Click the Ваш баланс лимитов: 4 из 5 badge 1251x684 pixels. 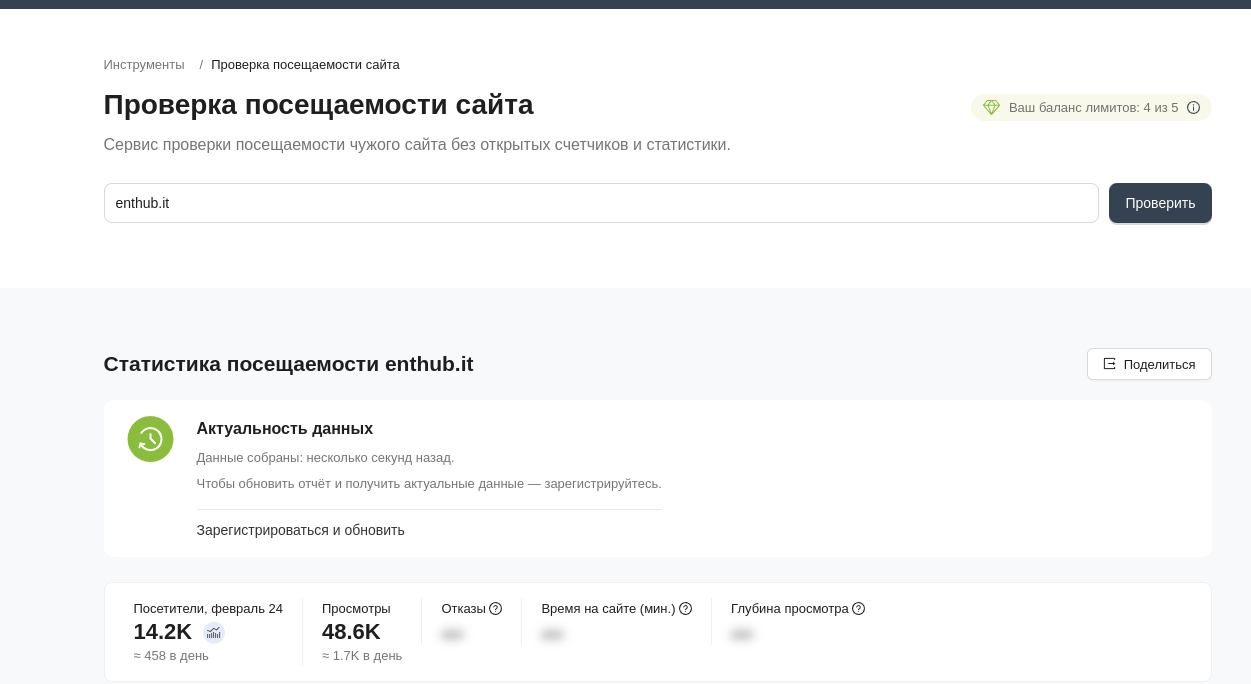(1091, 107)
